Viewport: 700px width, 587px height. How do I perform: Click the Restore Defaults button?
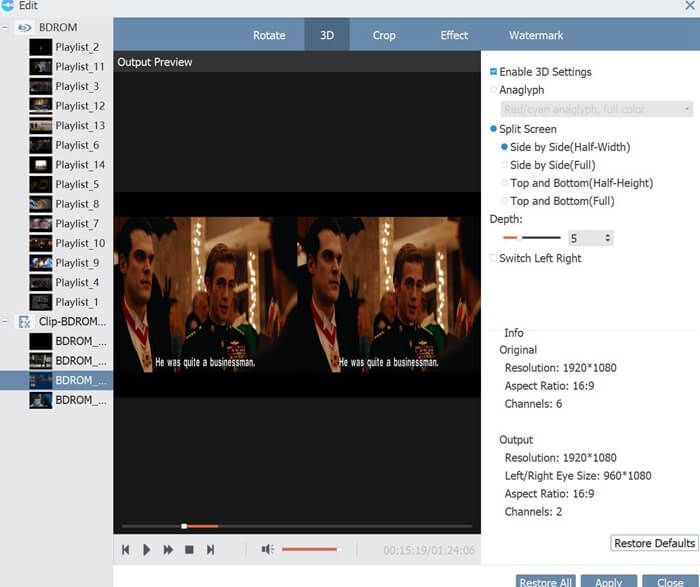pos(654,543)
